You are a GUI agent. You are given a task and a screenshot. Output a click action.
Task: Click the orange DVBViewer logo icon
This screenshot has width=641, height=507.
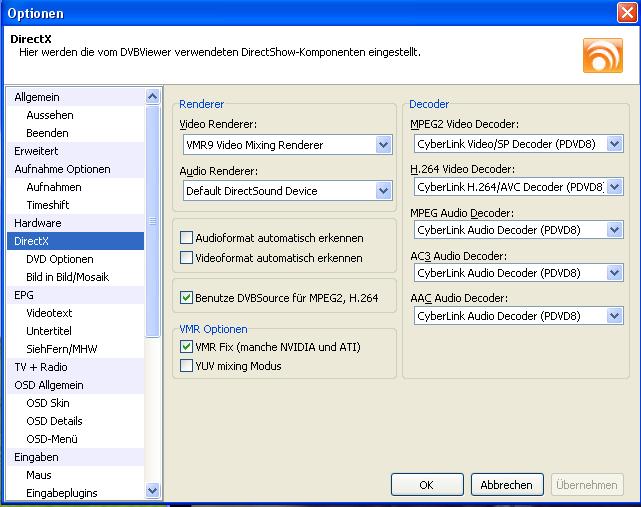602,55
